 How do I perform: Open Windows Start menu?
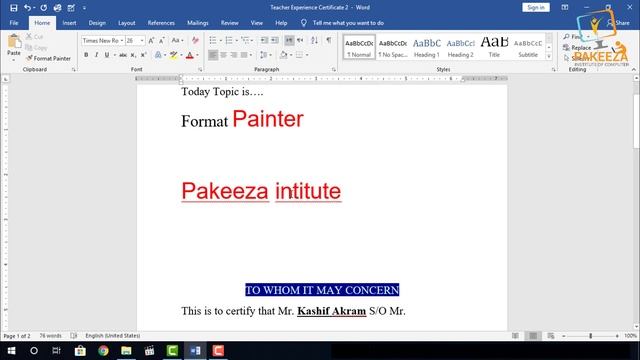[x=11, y=351]
